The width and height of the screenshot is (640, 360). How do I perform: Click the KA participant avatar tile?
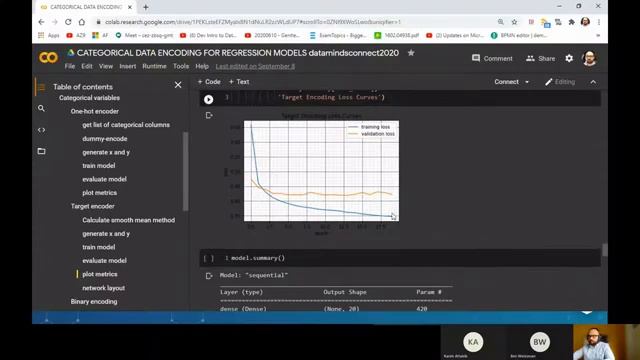473,342
